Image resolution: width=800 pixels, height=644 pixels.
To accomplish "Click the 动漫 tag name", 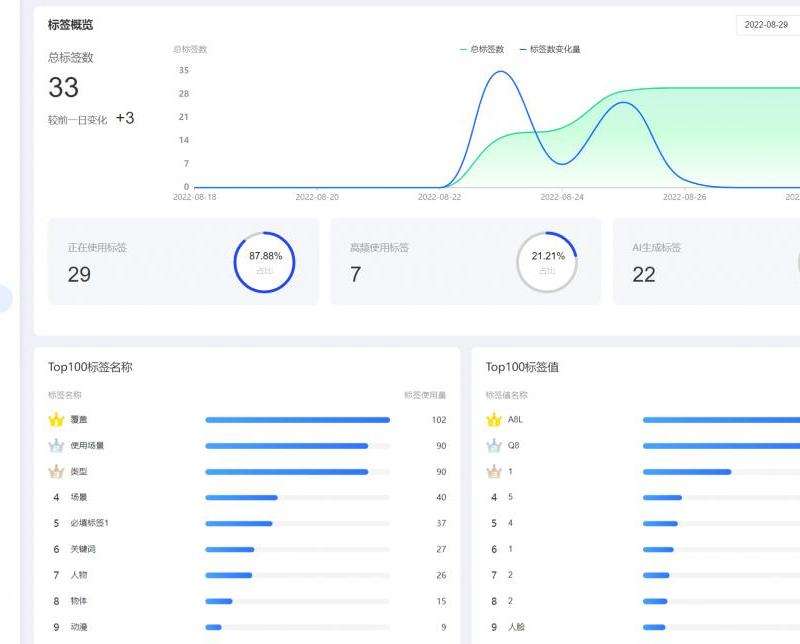I will click(79, 627).
